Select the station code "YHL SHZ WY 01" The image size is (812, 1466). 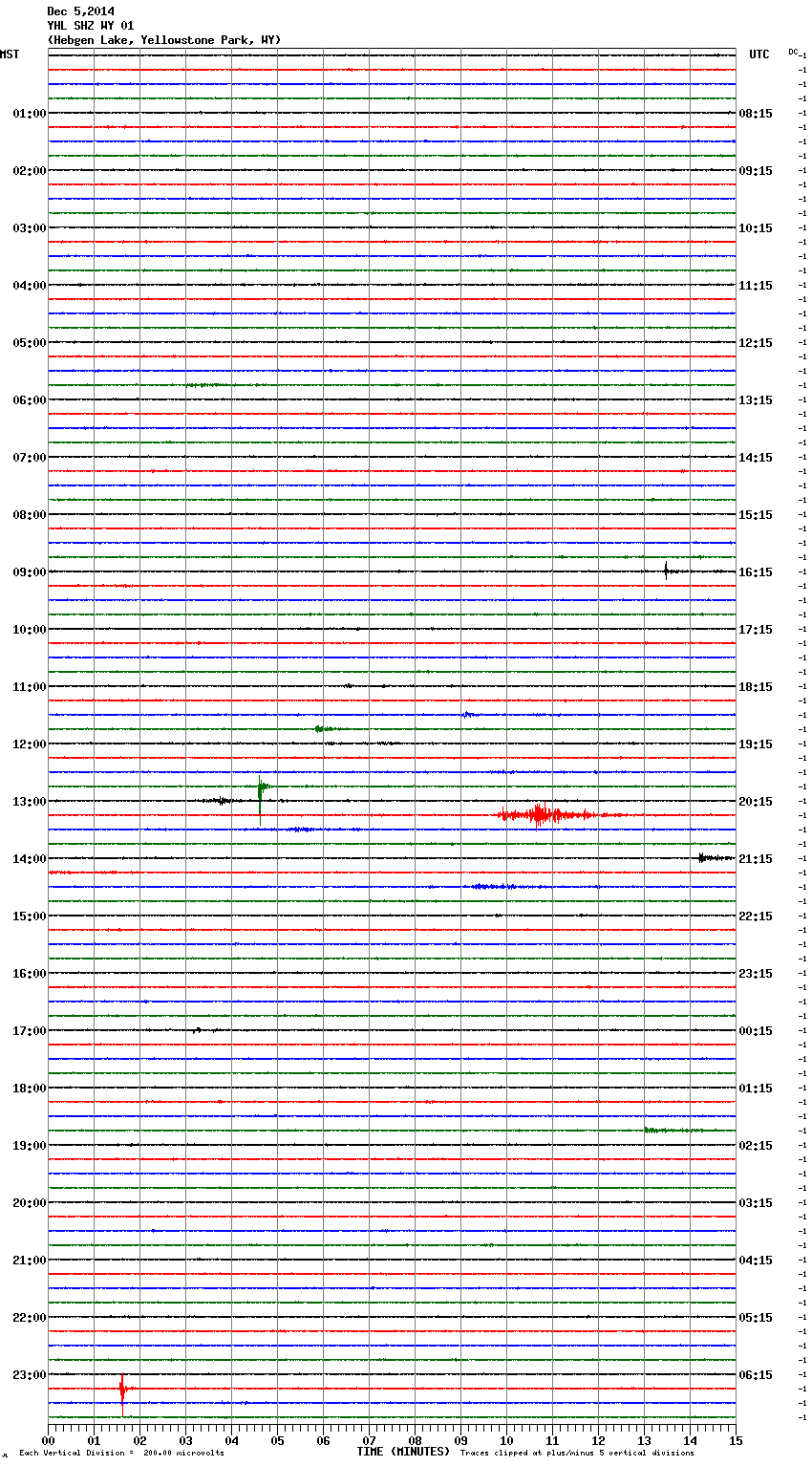point(90,26)
